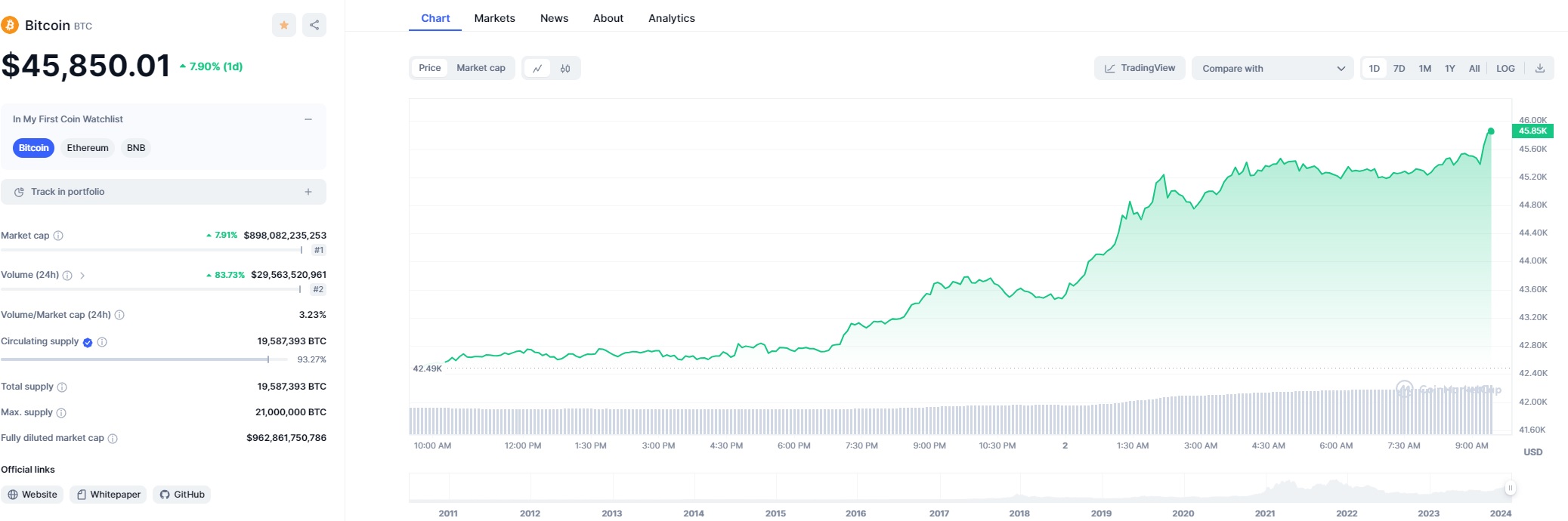
Task: Click the Volume (24h) rank bar
Action: click(153, 289)
